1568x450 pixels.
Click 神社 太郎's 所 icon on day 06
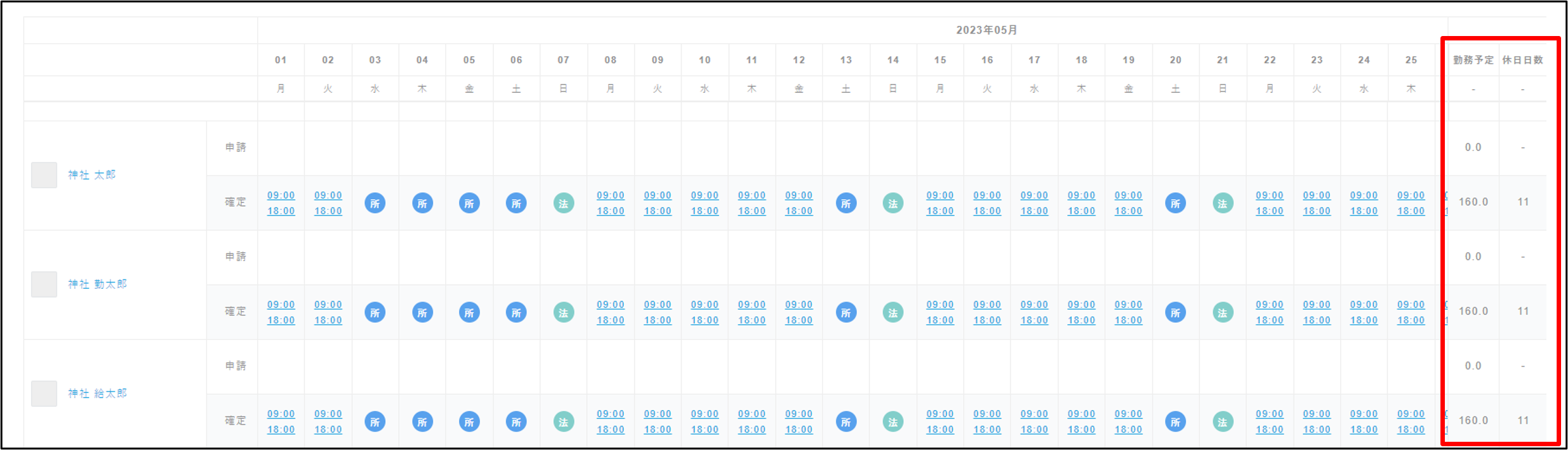pos(516,204)
